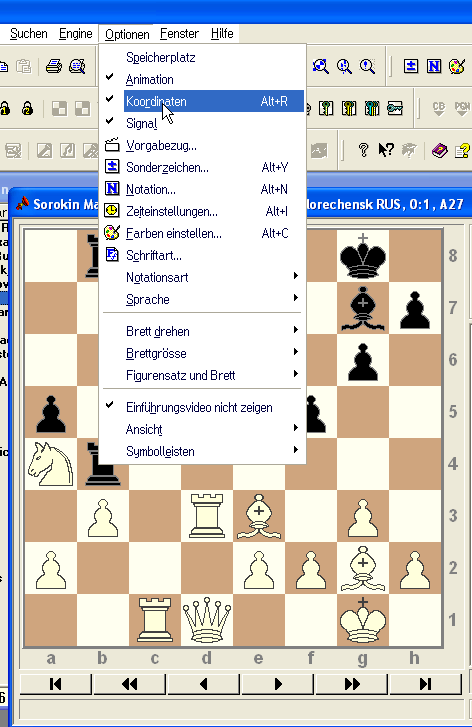Click the key card toolbar icon
The image size is (472, 727).
(x=395, y=108)
